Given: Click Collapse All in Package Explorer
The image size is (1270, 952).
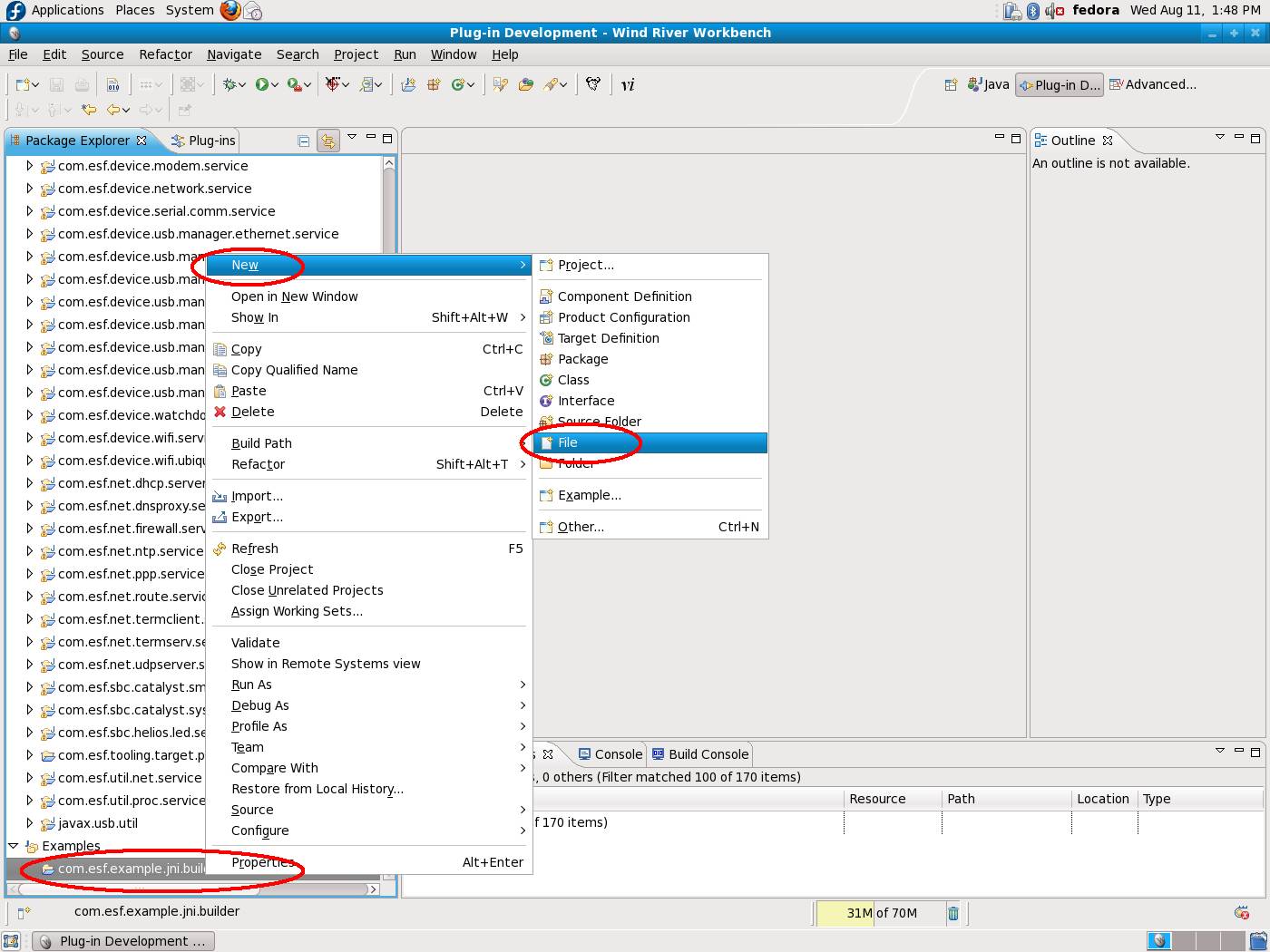Looking at the screenshot, I should (304, 141).
